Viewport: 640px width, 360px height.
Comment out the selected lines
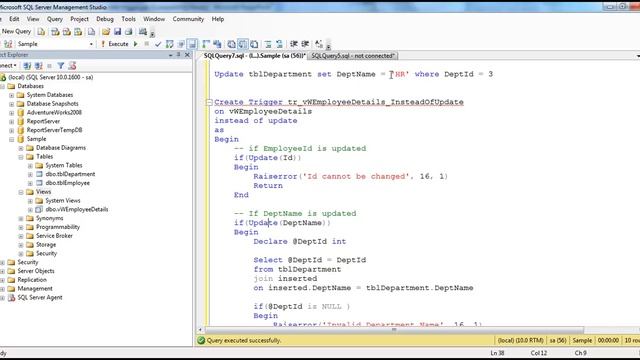click(x=268, y=44)
